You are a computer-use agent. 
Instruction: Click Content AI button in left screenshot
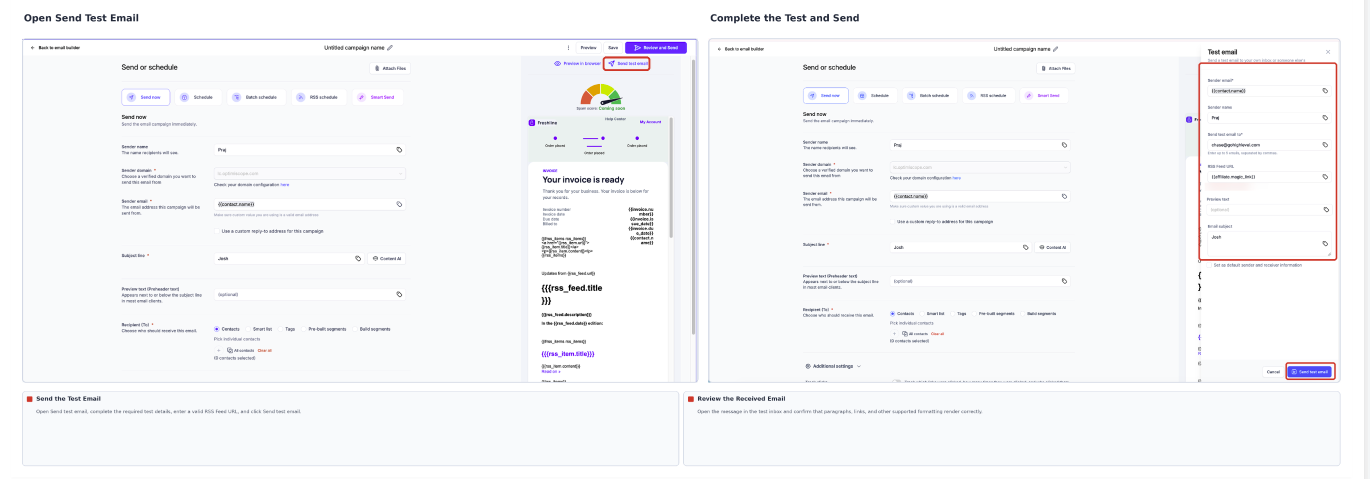click(x=387, y=258)
